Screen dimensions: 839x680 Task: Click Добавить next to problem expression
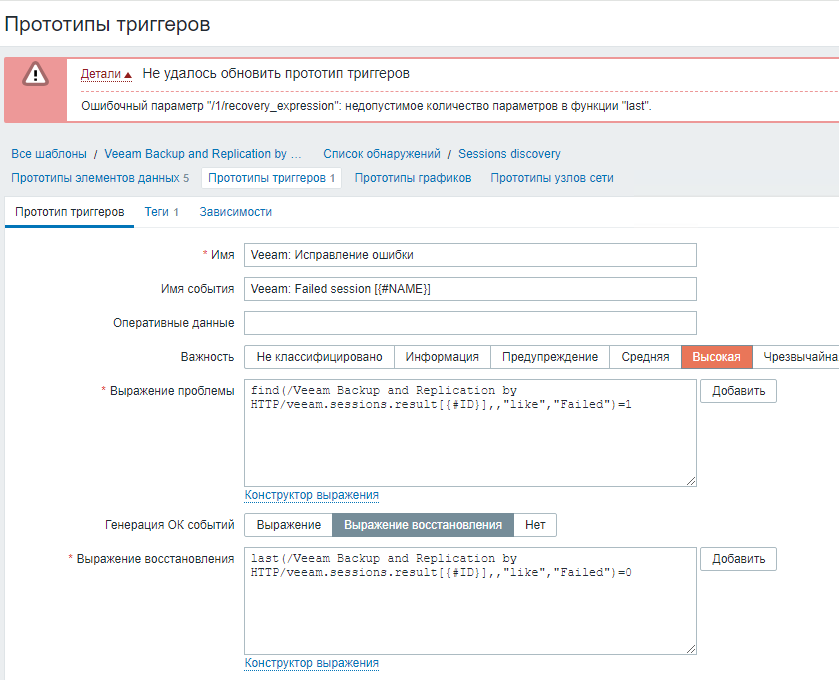738,391
